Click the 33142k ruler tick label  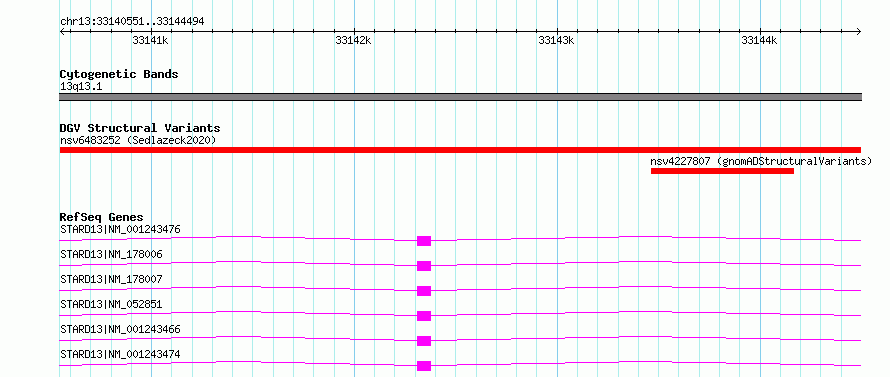pyautogui.click(x=354, y=40)
